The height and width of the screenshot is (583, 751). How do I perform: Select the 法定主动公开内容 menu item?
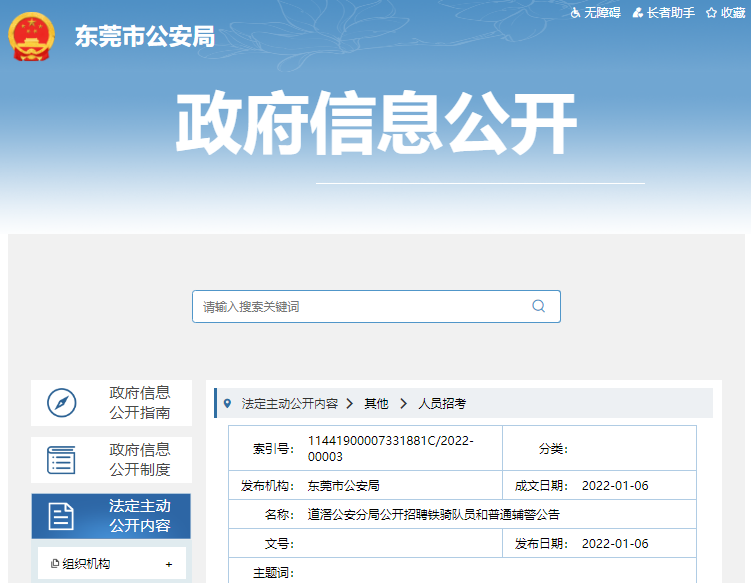tap(139, 516)
